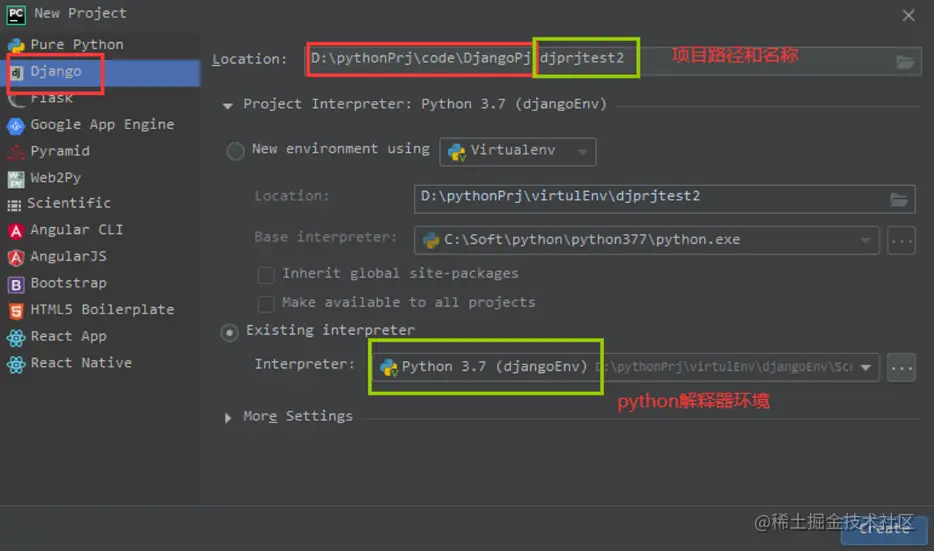Viewport: 934px width, 551px height.
Task: Select Pyramid project type
Action: (100, 151)
